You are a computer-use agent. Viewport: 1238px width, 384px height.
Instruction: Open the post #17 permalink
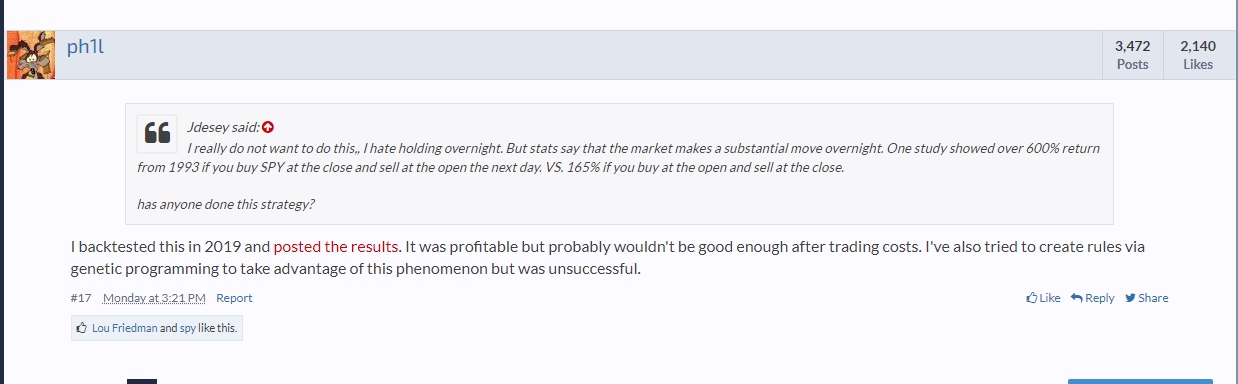click(x=81, y=298)
